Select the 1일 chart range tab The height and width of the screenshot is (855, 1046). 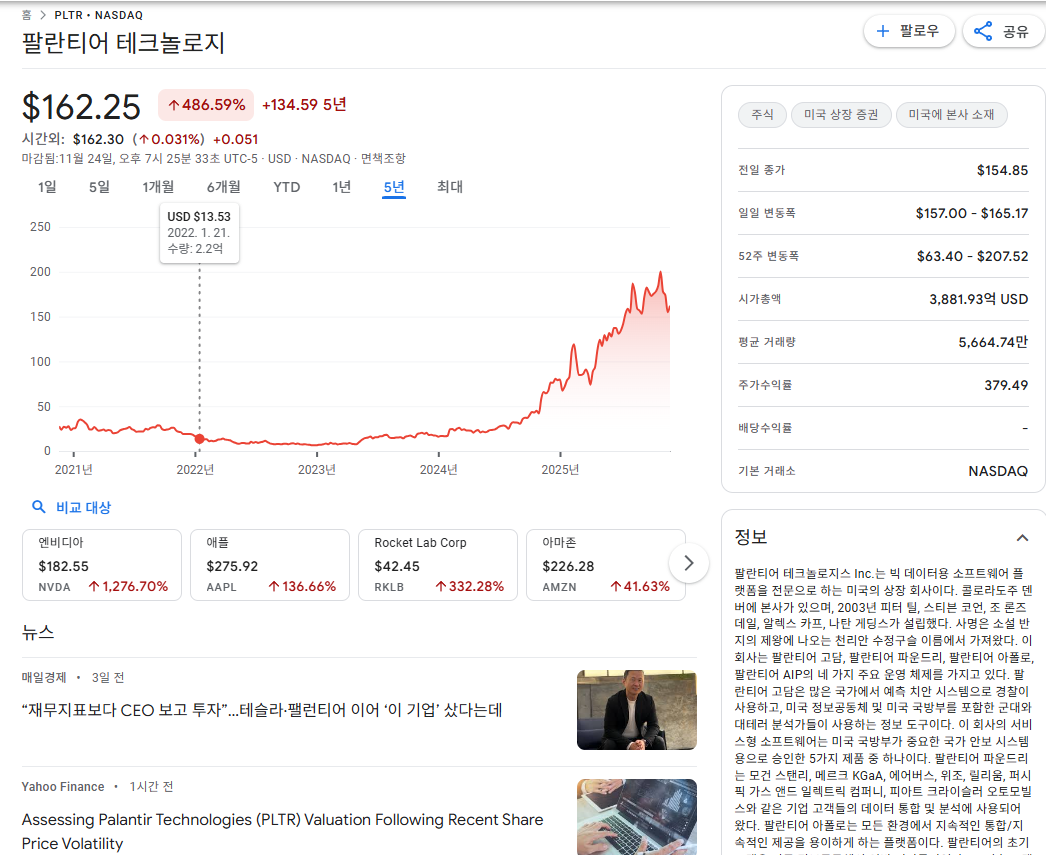[x=47, y=187]
